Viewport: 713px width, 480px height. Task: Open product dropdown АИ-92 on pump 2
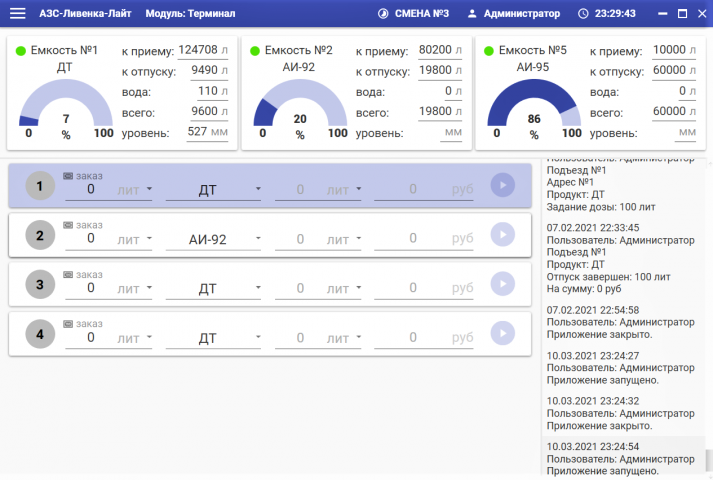pyautogui.click(x=213, y=239)
